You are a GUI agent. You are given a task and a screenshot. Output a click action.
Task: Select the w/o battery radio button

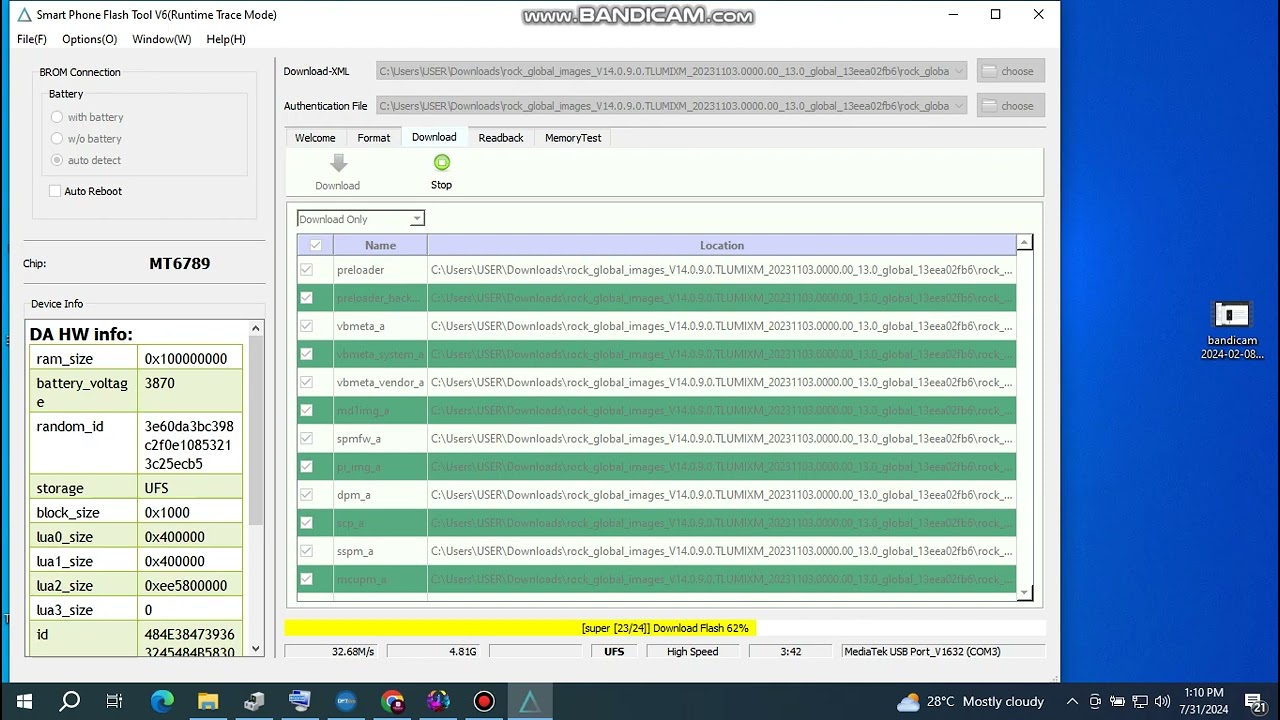point(57,139)
